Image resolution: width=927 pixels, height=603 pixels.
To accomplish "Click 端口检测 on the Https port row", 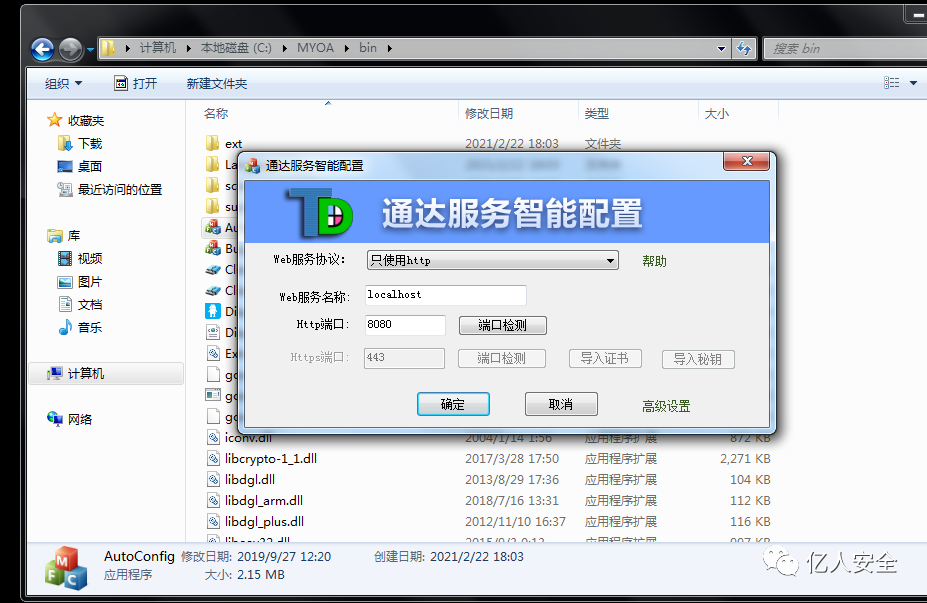I will (501, 358).
